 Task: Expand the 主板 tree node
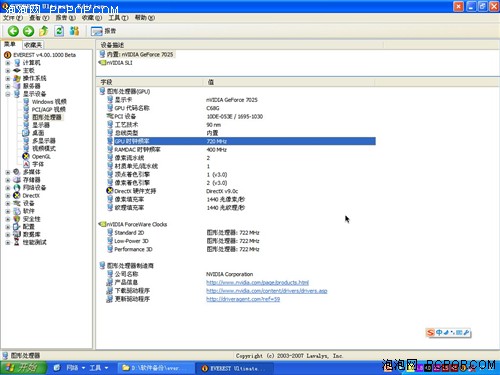click(x=8, y=71)
